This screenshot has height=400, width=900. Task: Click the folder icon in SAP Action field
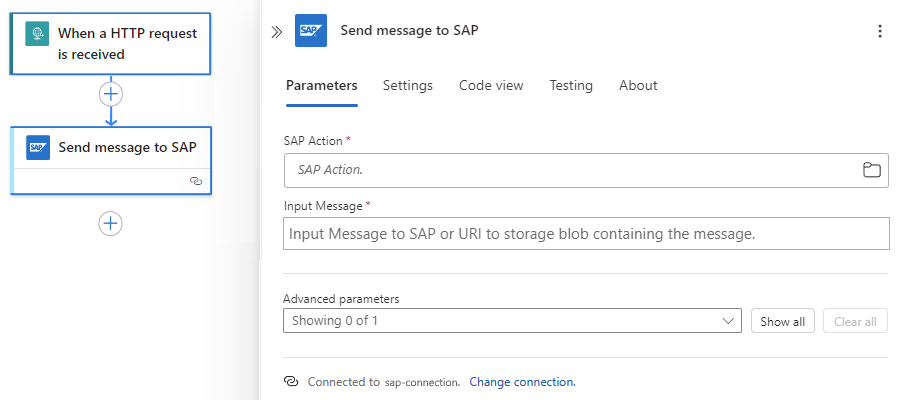[872, 170]
